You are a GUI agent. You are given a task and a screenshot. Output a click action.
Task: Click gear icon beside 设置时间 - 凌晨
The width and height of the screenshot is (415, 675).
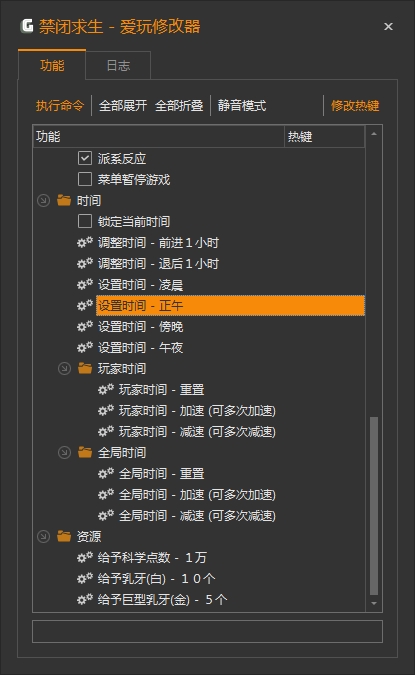tap(85, 285)
